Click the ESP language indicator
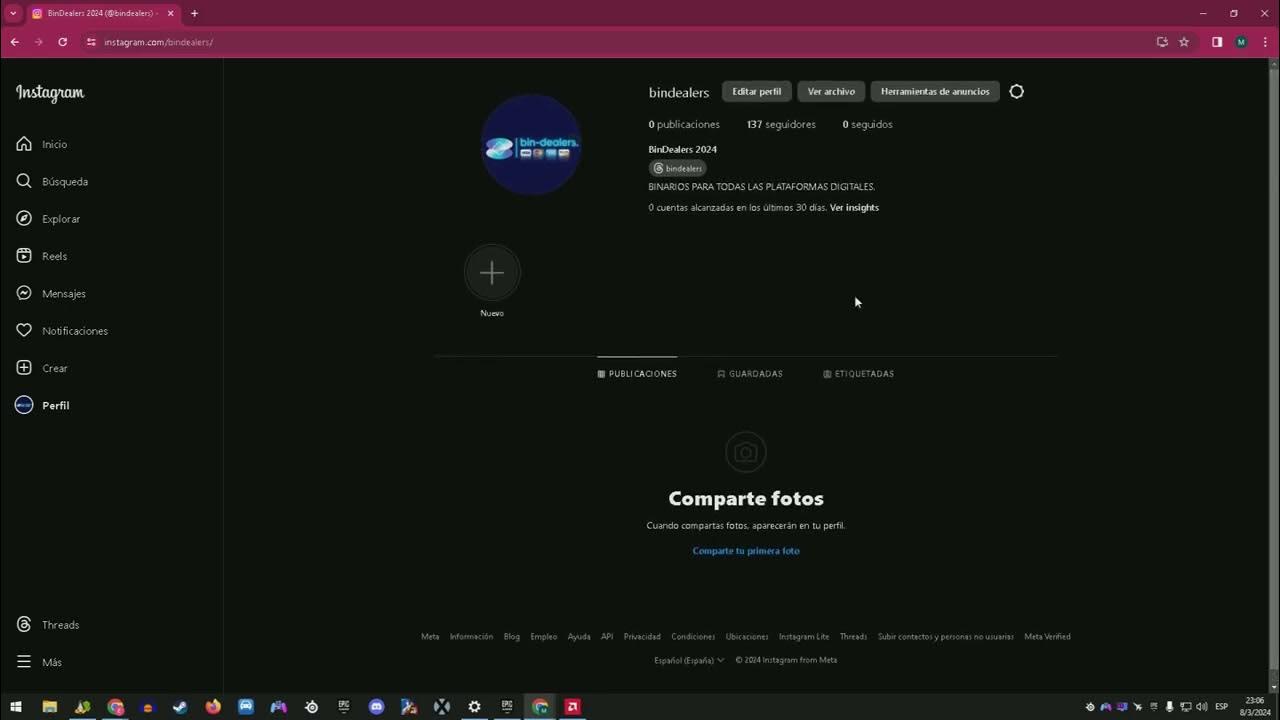 coord(1221,706)
